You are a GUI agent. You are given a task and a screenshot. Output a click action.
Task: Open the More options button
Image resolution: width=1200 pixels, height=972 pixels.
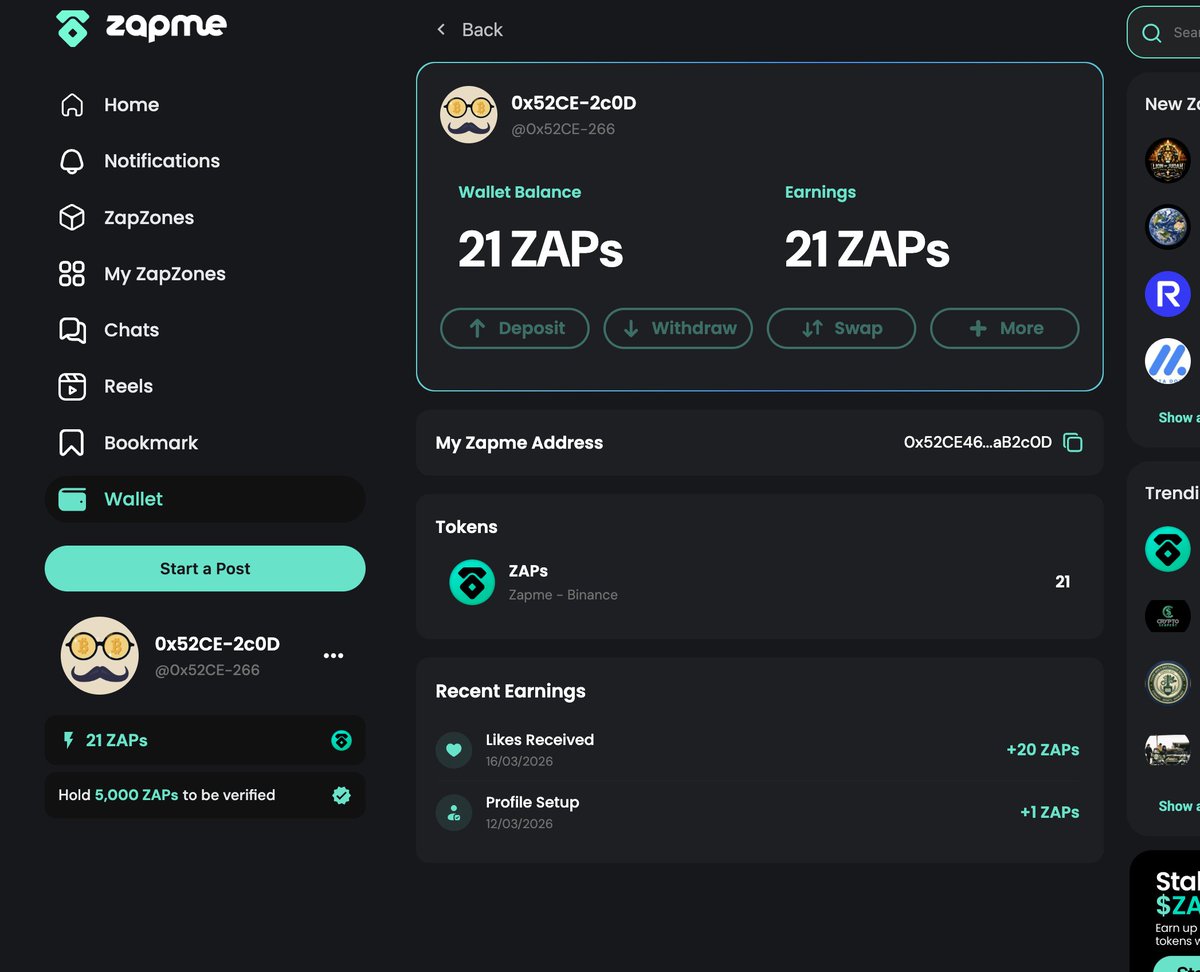point(1005,328)
